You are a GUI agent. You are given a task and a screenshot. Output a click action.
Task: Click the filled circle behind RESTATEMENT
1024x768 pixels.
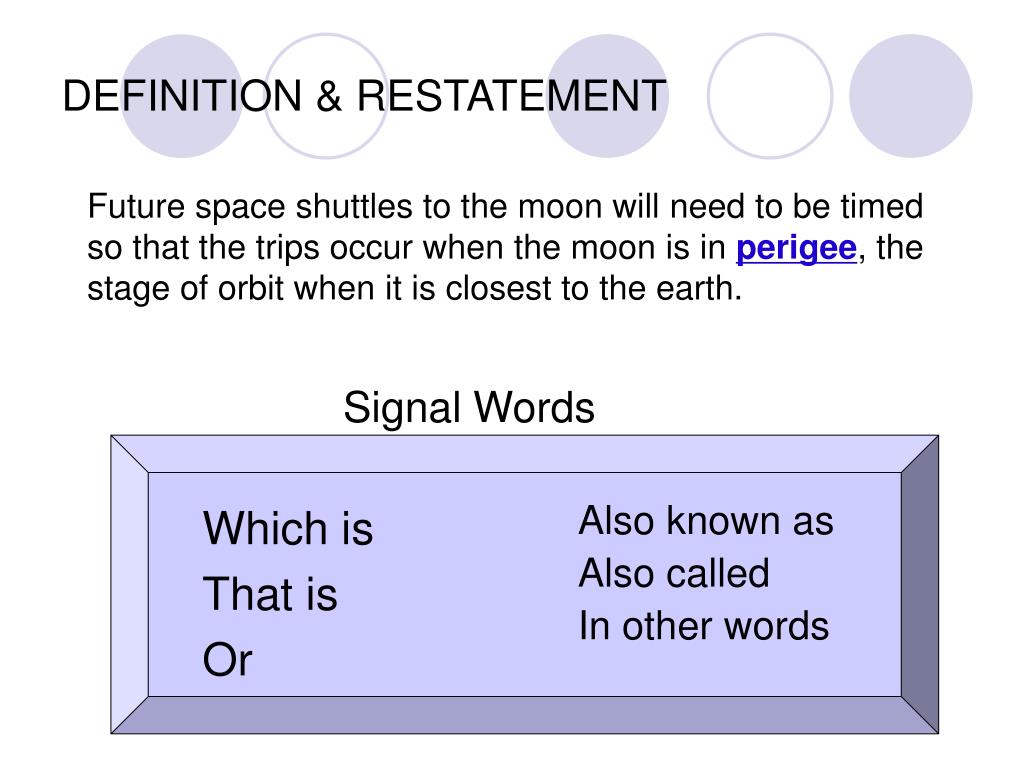click(607, 96)
